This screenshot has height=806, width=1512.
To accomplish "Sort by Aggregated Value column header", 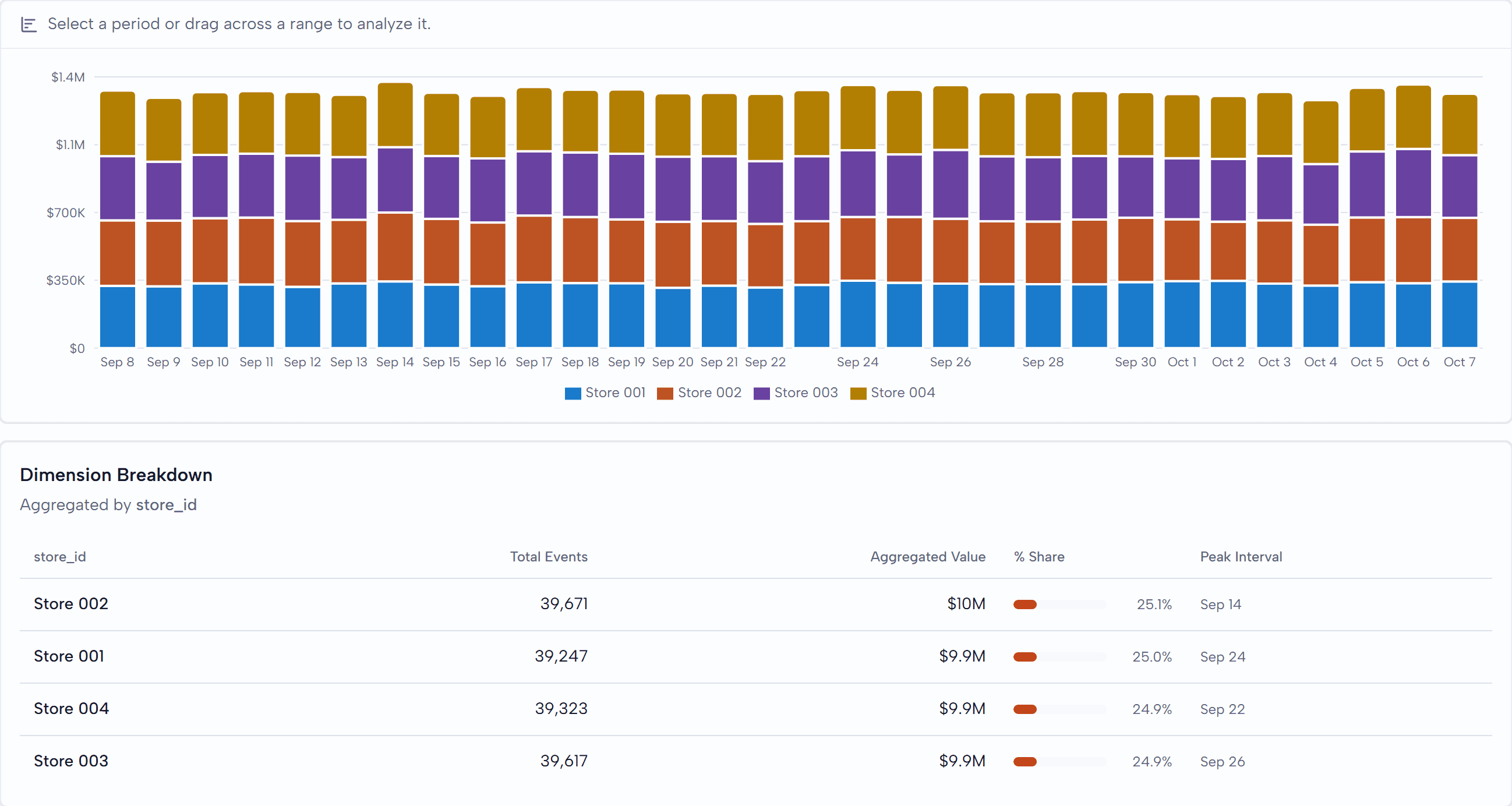I will (x=927, y=557).
